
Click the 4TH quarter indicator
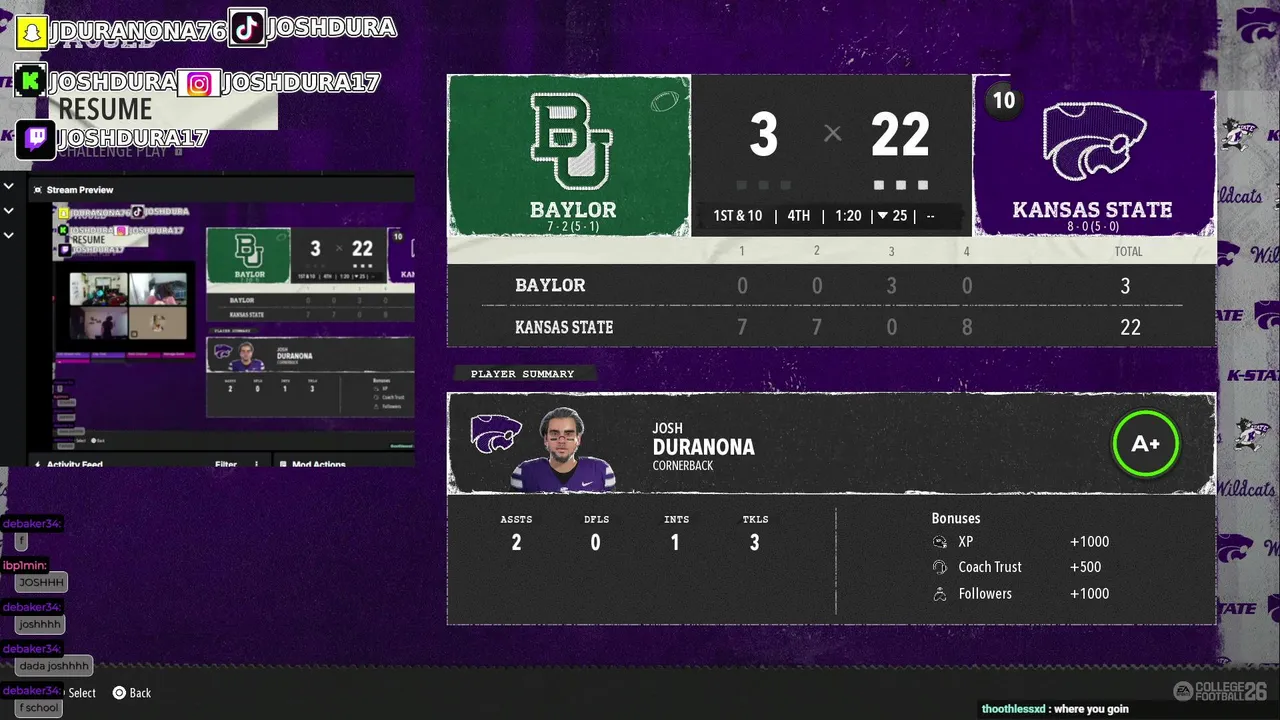(x=798, y=216)
